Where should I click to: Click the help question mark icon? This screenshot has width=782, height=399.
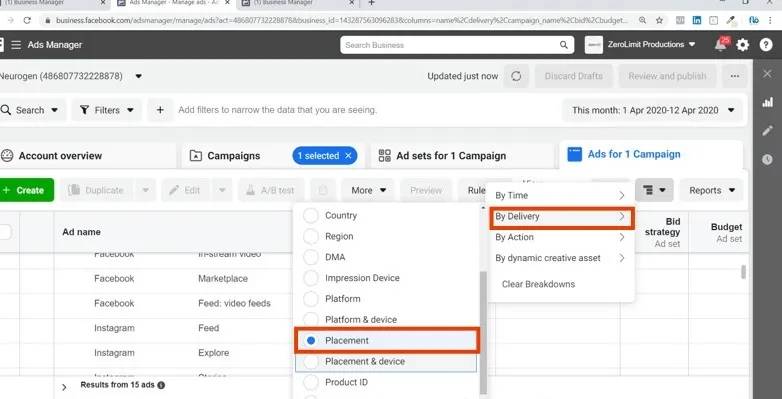766,45
